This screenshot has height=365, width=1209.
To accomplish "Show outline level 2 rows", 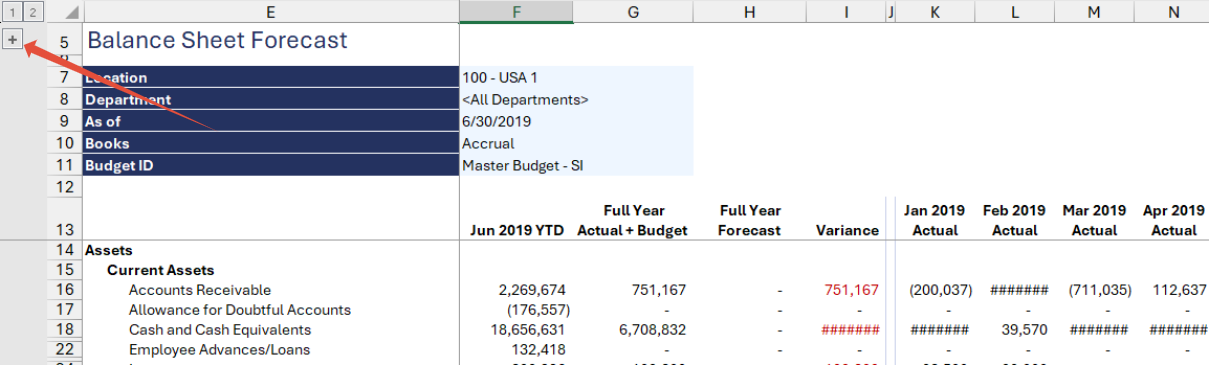I will coord(33,12).
